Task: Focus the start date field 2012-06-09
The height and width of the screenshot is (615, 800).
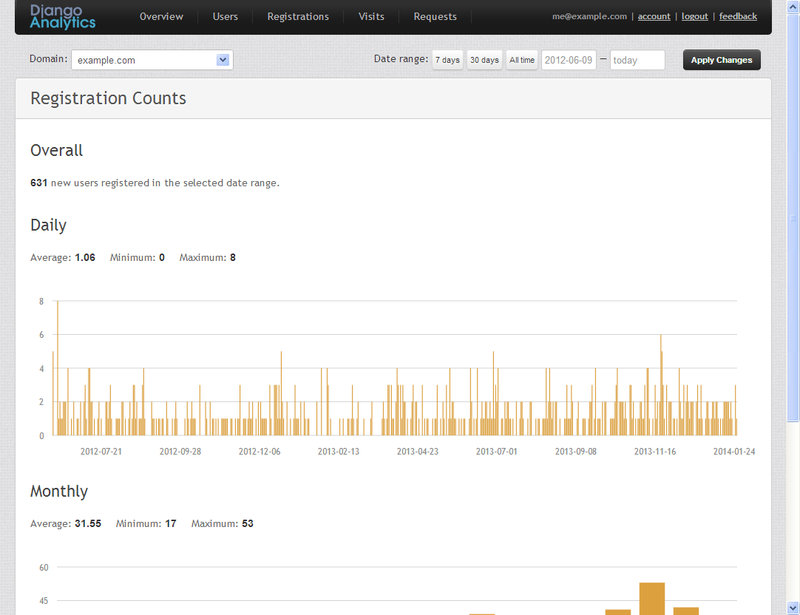Action: 568,60
